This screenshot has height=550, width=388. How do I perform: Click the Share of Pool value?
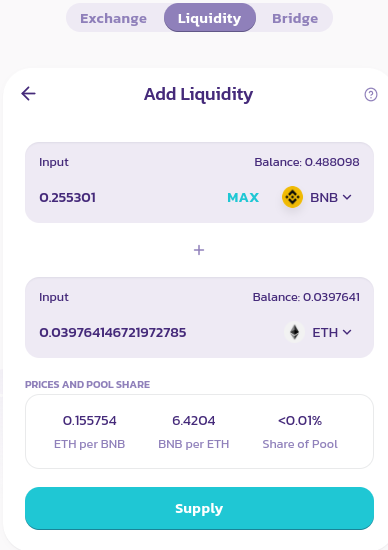tap(300, 420)
